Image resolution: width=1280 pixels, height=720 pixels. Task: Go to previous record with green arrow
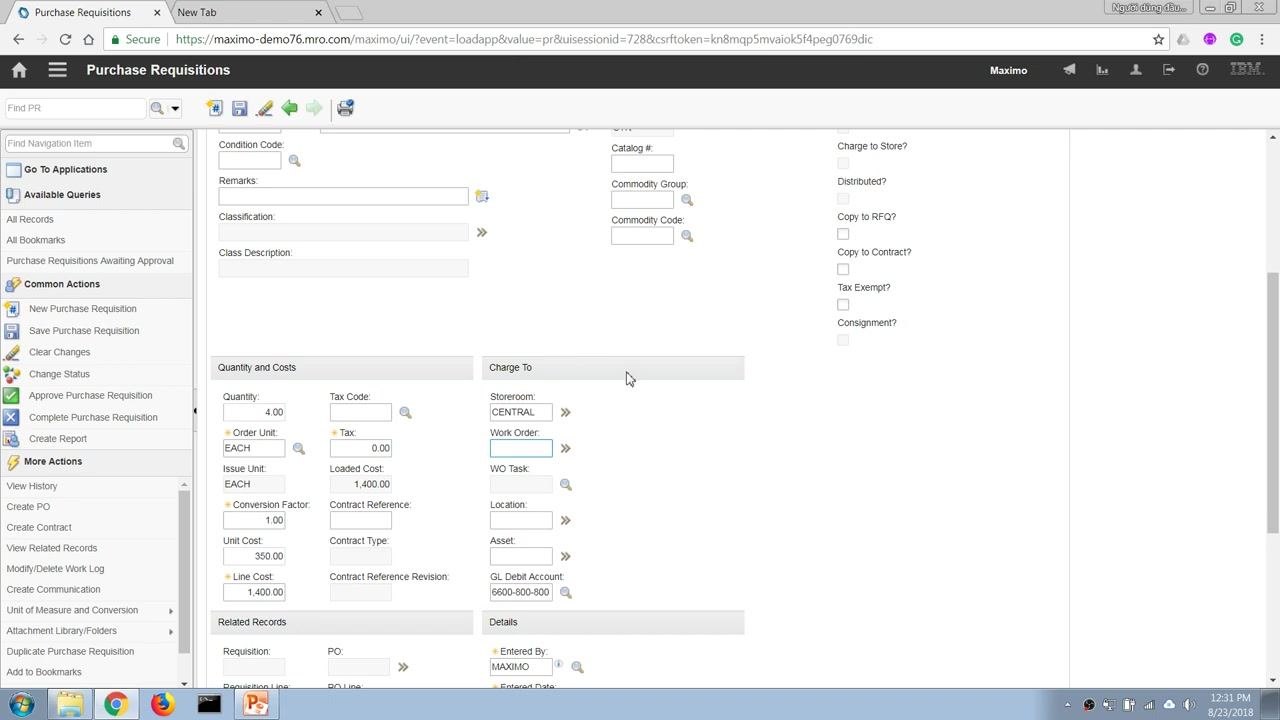tap(289, 108)
